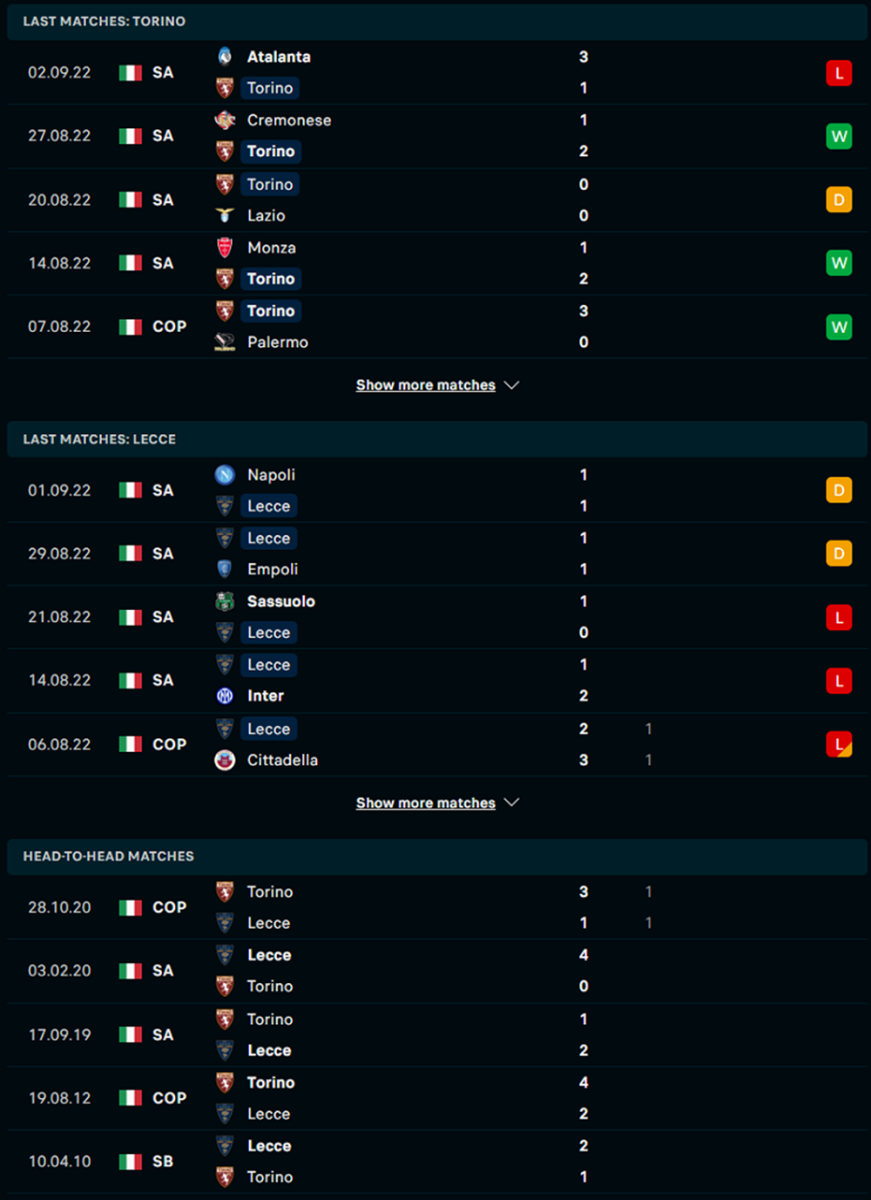Click the green W badge for Cremonese match

pyautogui.click(x=838, y=136)
